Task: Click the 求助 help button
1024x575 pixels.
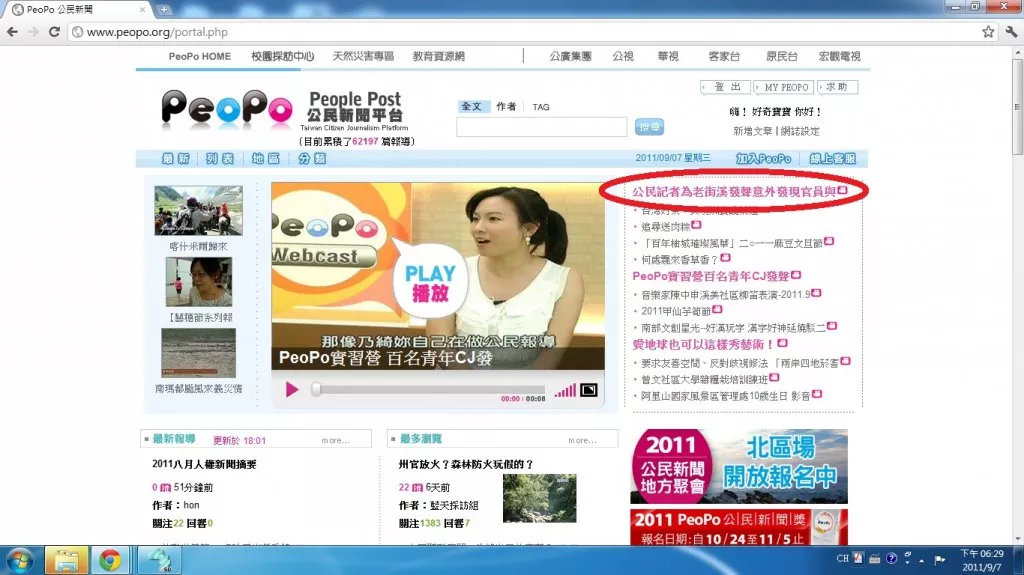Action: pos(837,87)
